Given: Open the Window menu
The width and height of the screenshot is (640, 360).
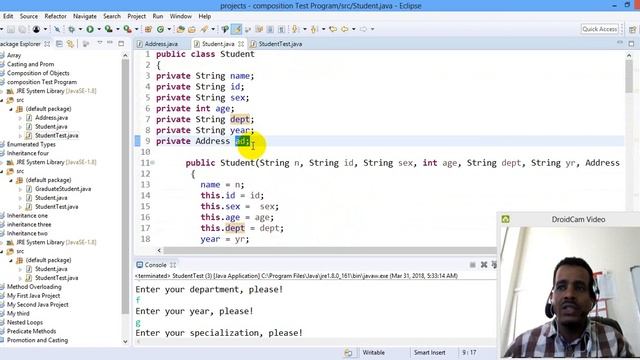Looking at the screenshot, I should 180,16.
